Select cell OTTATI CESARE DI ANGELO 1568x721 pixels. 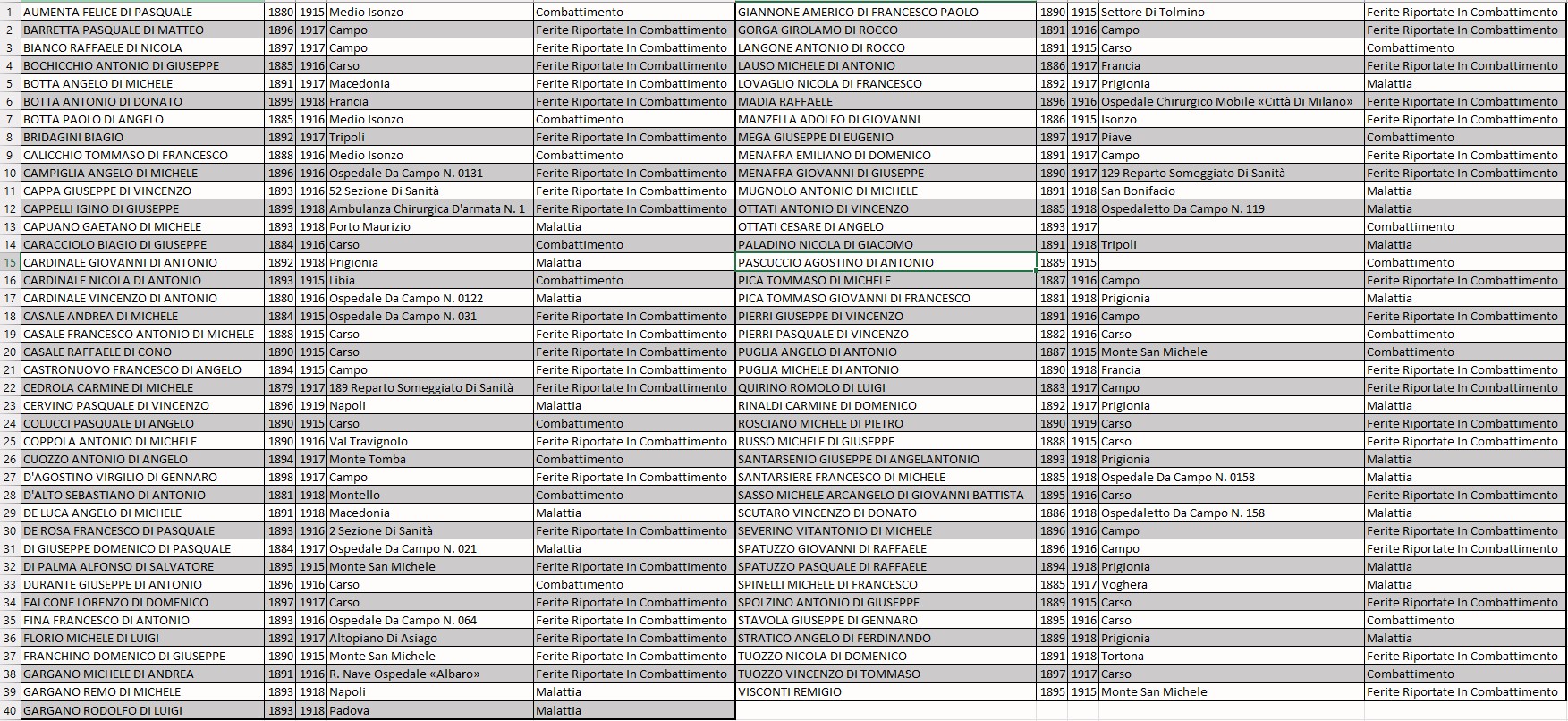click(x=886, y=226)
